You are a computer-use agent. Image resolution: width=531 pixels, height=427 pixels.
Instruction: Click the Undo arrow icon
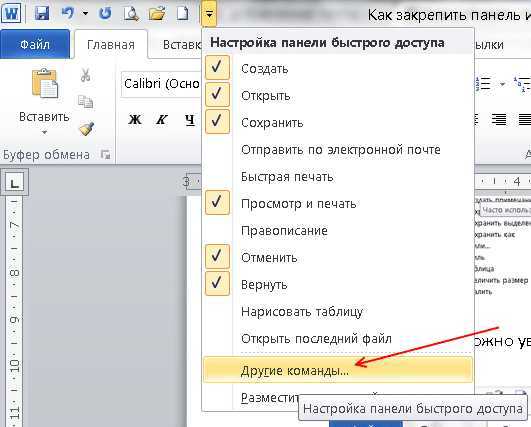[x=68, y=14]
